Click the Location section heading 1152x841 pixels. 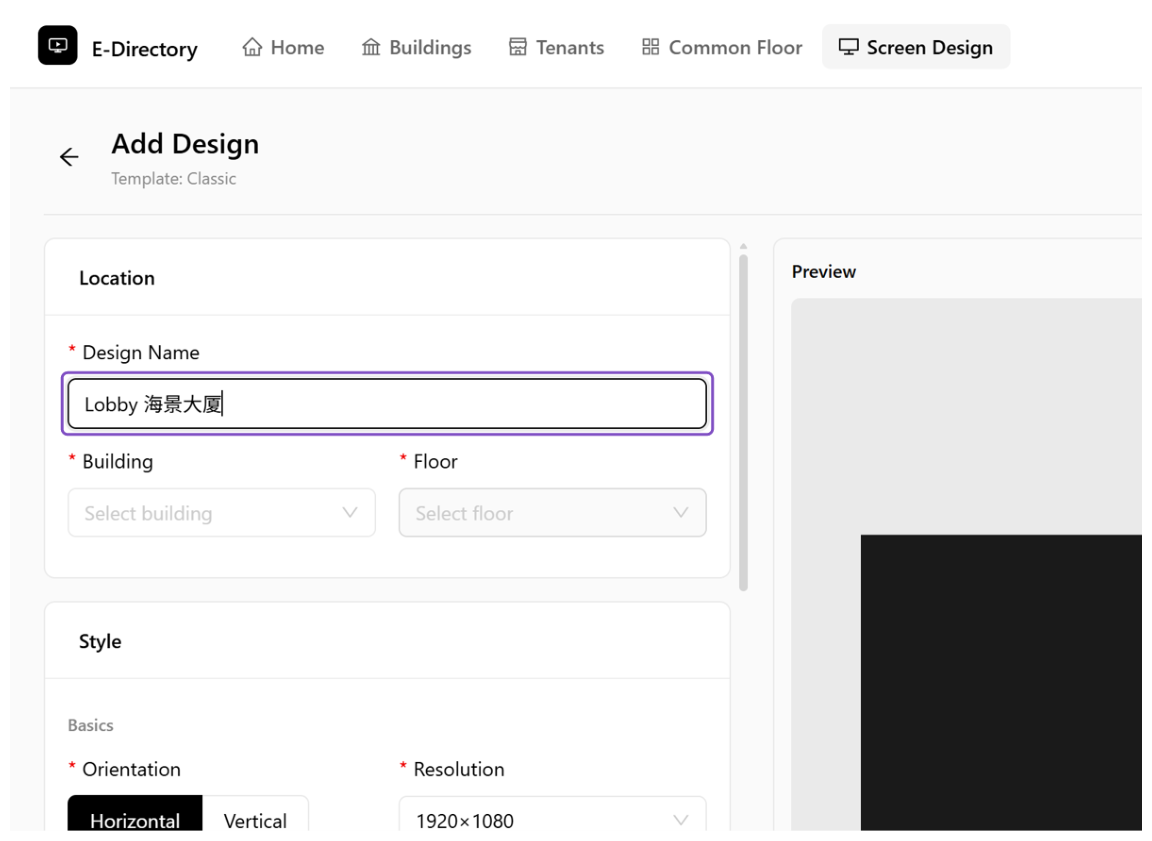(117, 278)
